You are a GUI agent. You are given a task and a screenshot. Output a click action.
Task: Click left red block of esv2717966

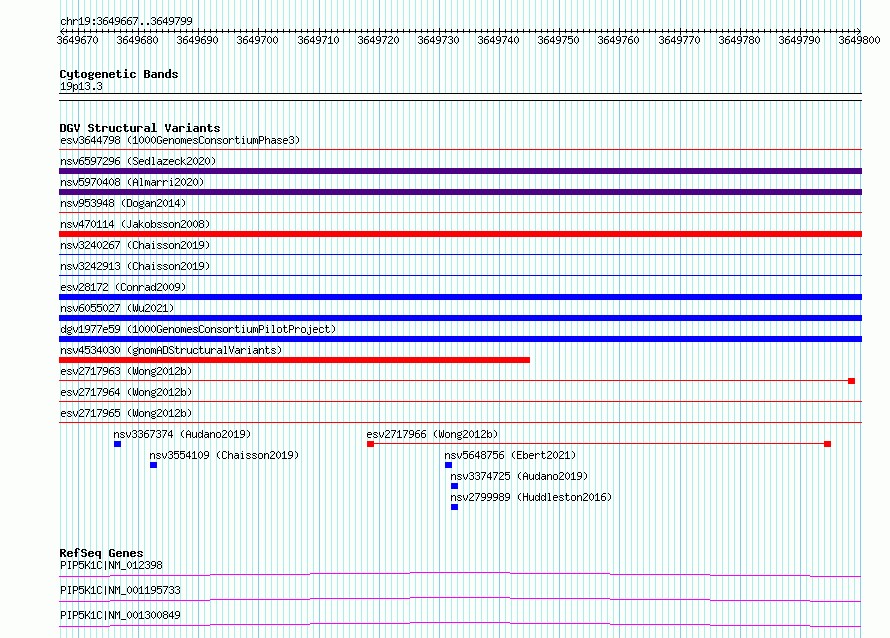371,444
